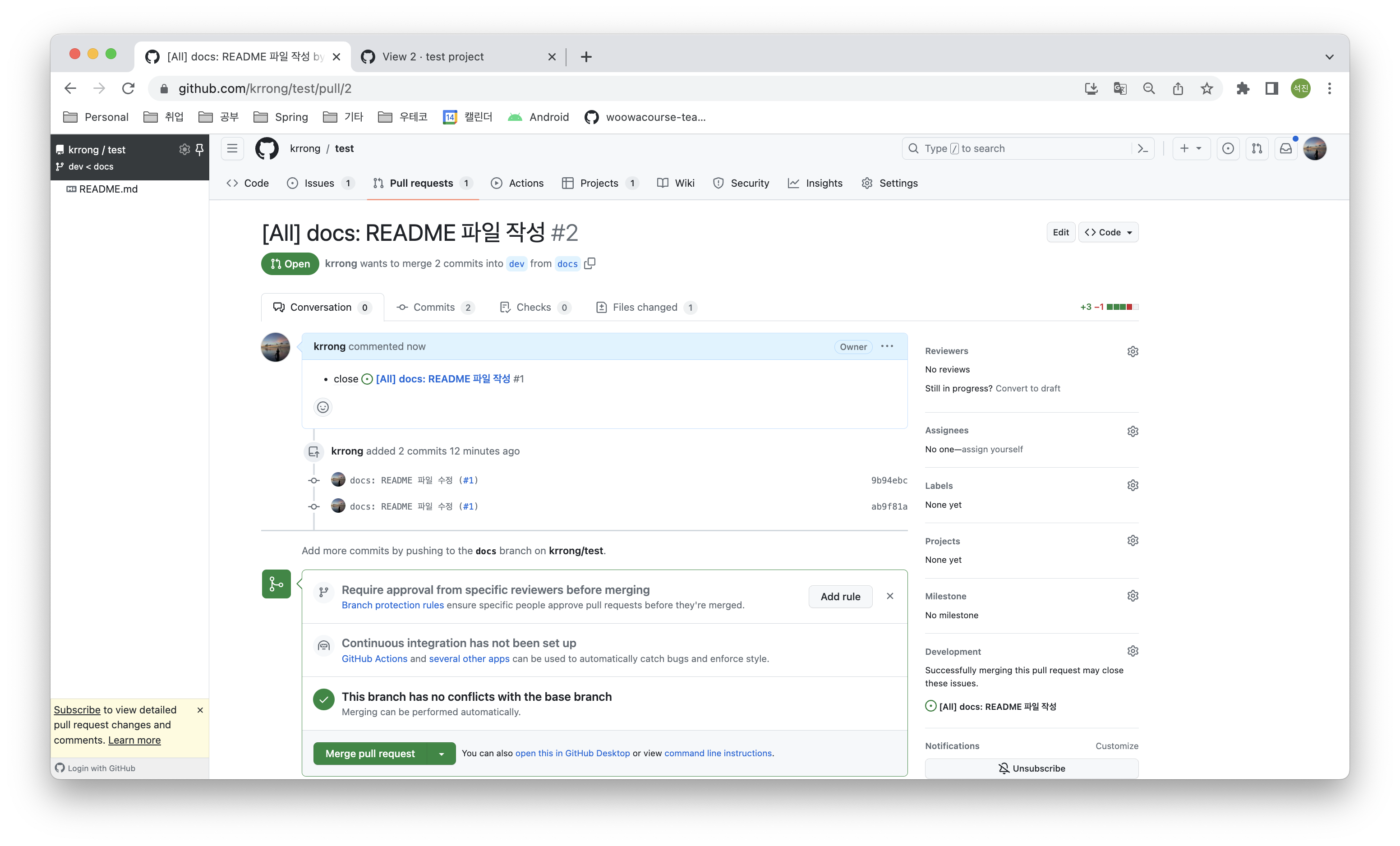The height and width of the screenshot is (846, 1400).
Task: Open the Security repository tab
Action: click(741, 184)
